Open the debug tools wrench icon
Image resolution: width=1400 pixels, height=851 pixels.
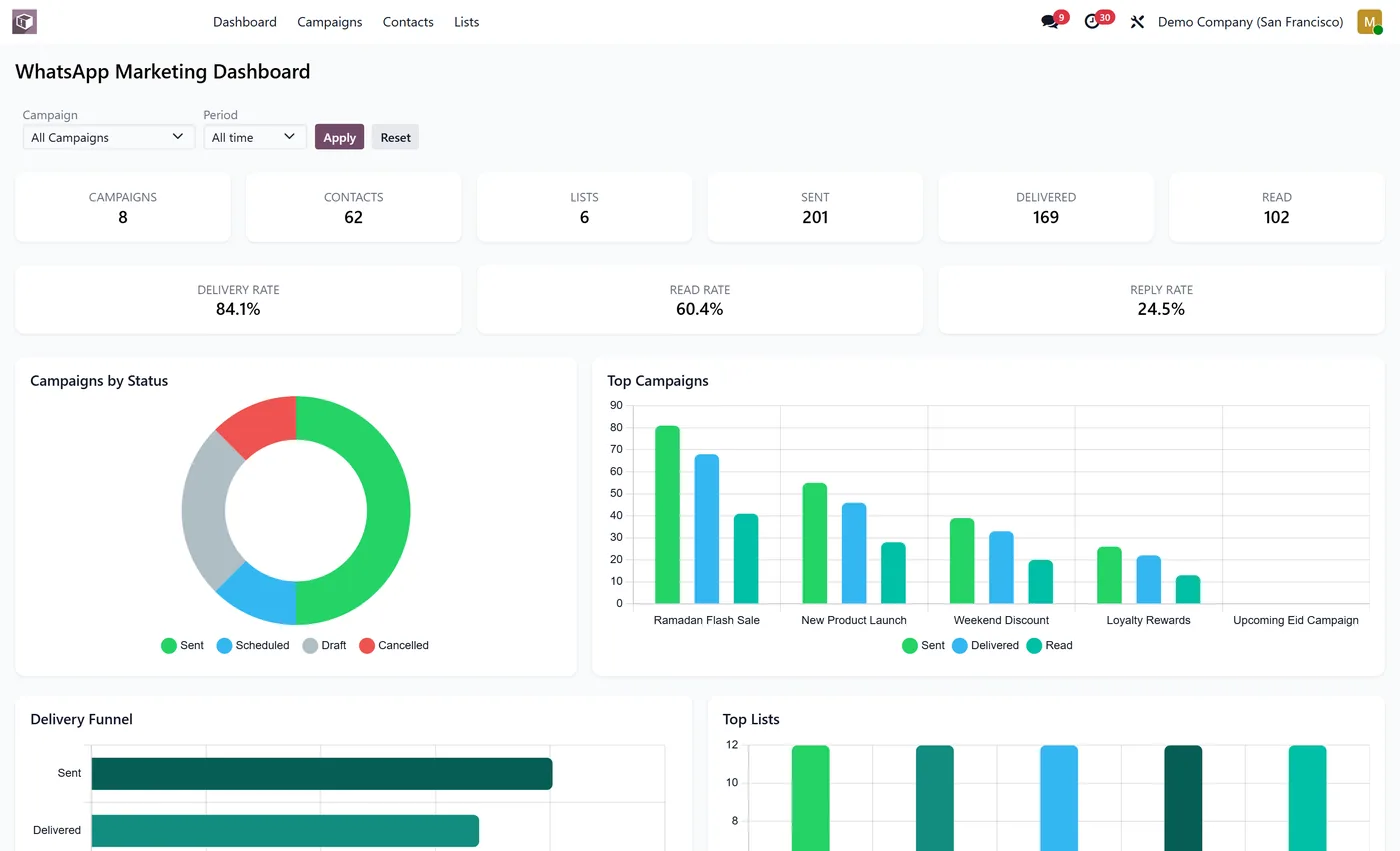(x=1137, y=21)
